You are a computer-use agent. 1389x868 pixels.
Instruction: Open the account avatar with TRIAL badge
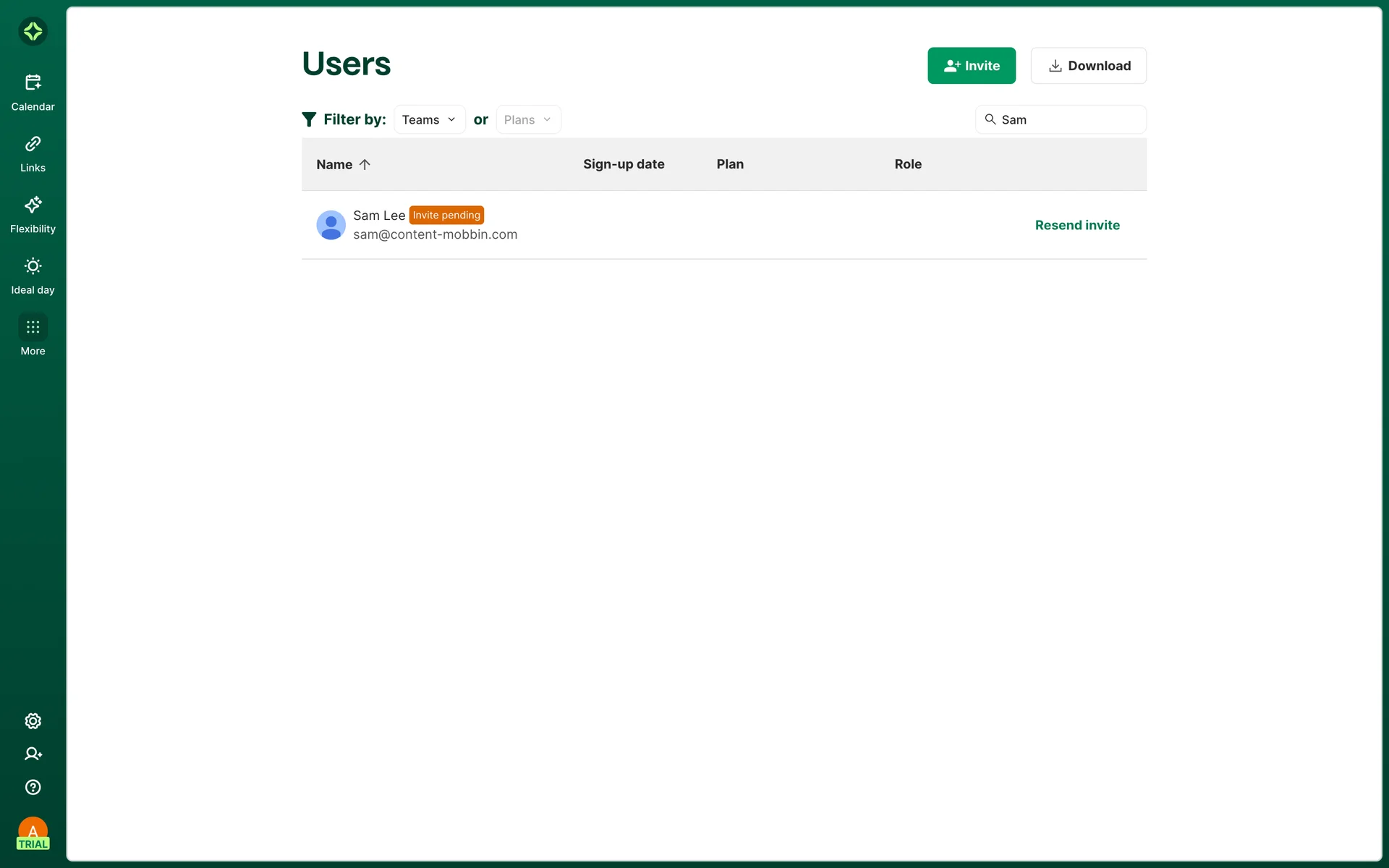[x=33, y=833]
